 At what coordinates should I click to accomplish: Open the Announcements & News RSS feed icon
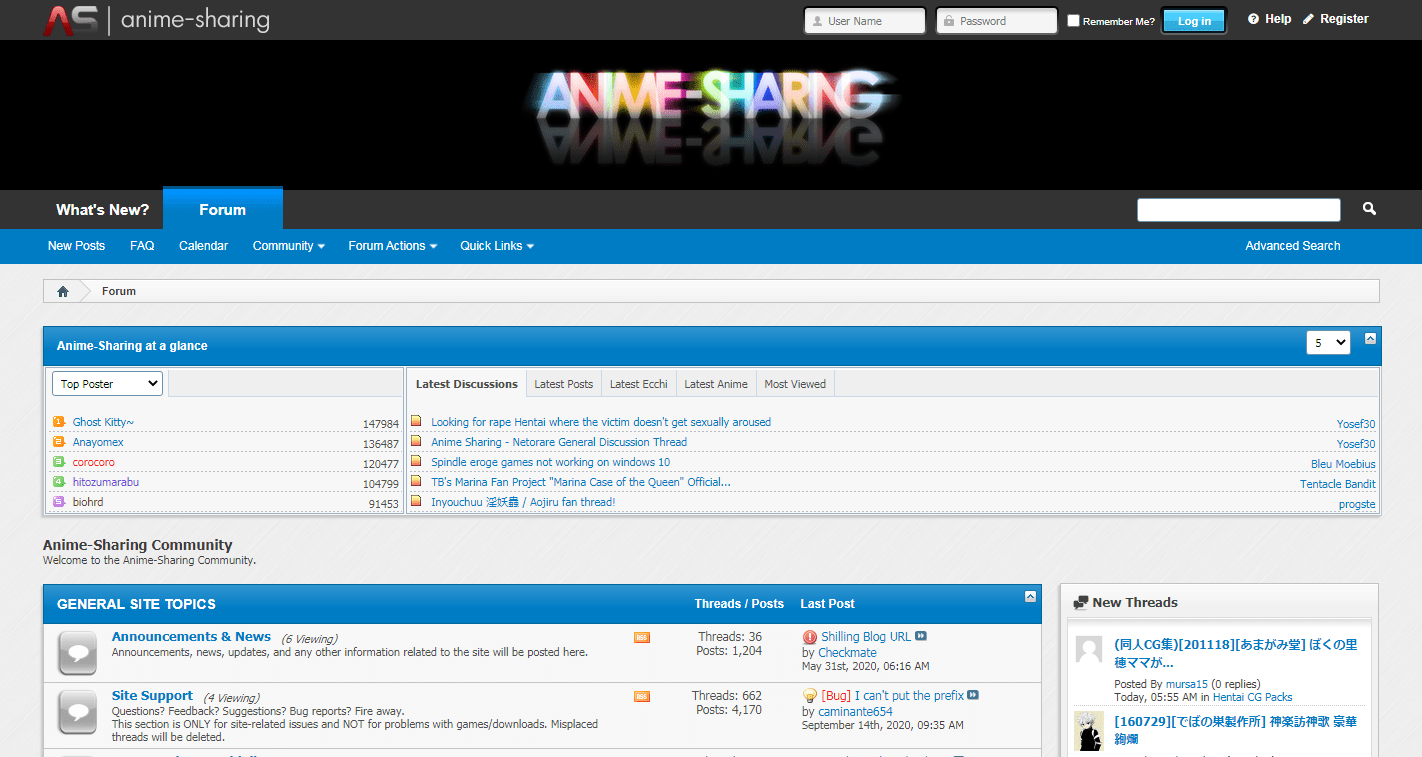point(642,637)
